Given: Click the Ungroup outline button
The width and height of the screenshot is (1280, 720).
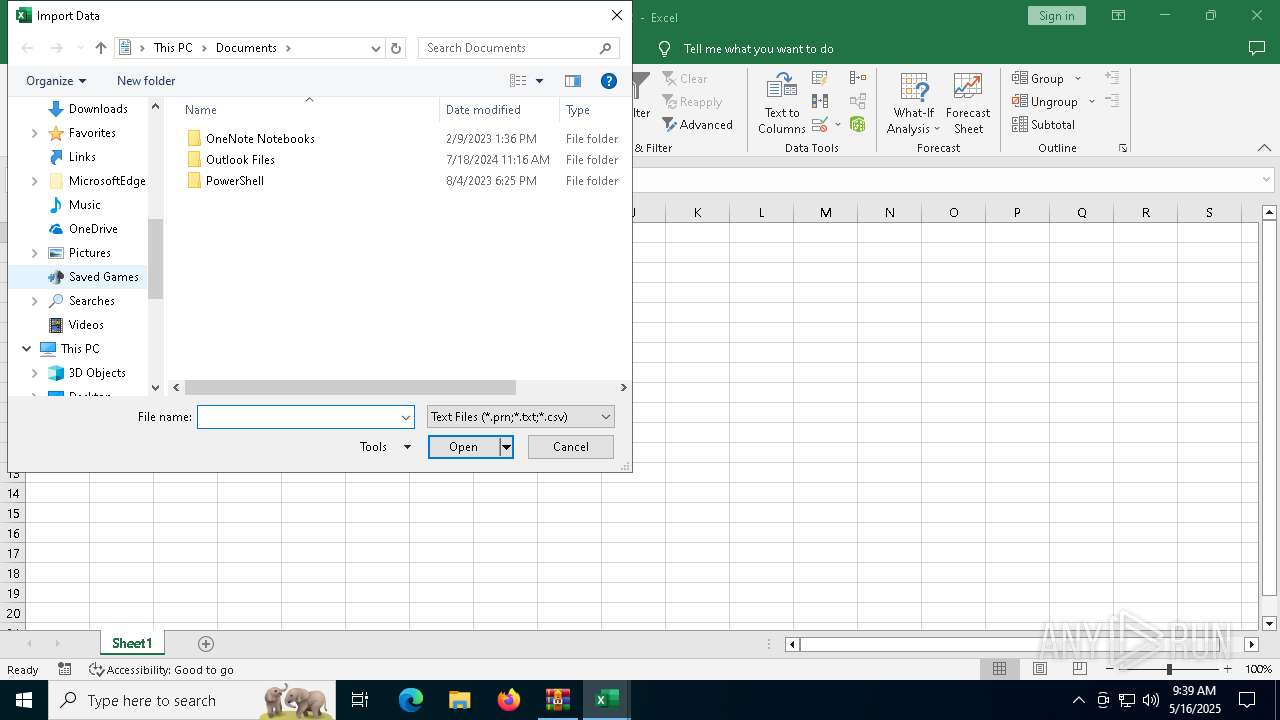Looking at the screenshot, I should coord(1045,101).
